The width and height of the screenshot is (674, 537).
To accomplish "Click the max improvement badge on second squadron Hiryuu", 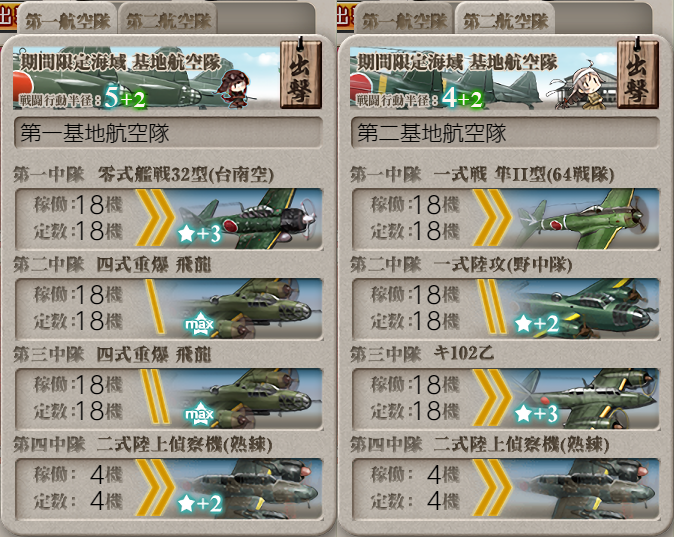I will coord(199,325).
